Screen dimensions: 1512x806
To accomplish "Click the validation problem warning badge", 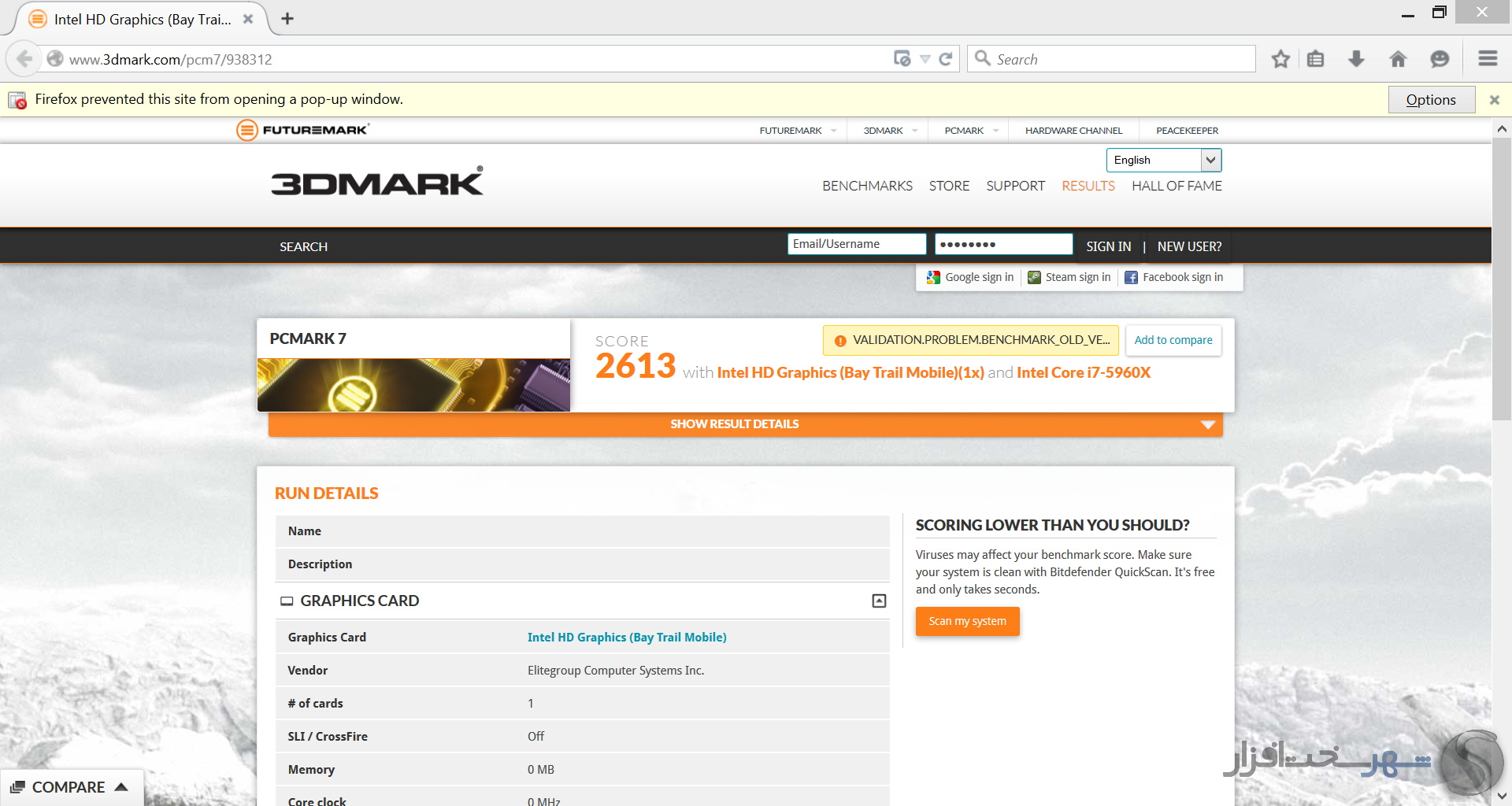I will (970, 340).
